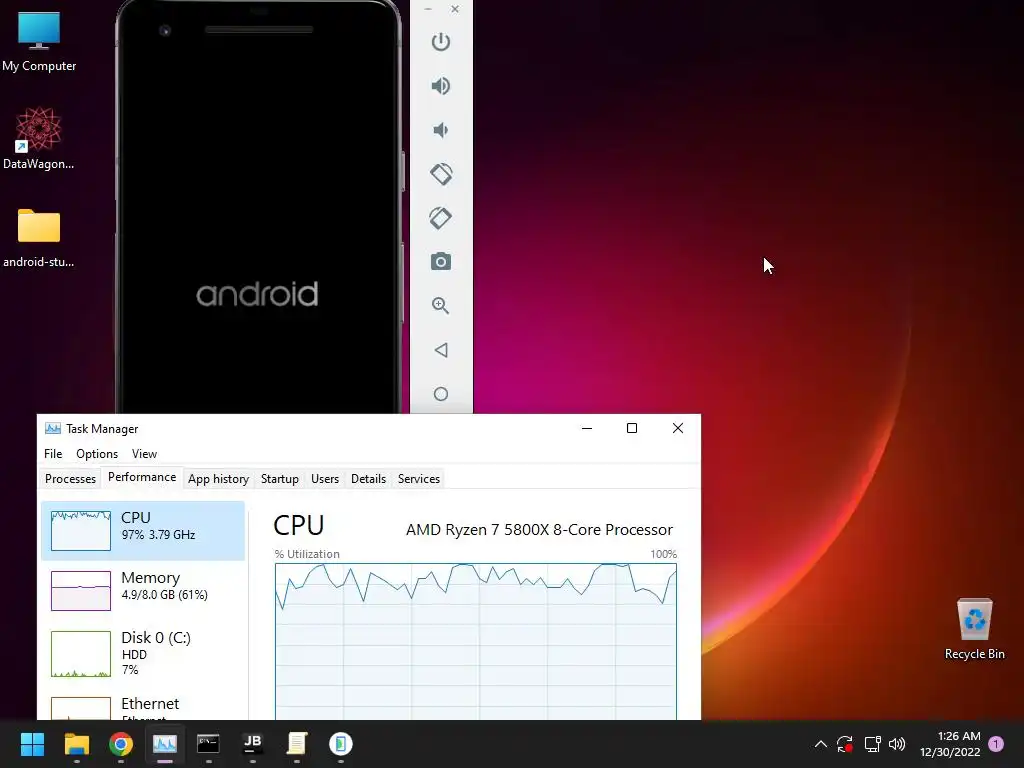The image size is (1024, 768).
Task: Open the clock and date 1:26 AM
Action: tap(950, 744)
